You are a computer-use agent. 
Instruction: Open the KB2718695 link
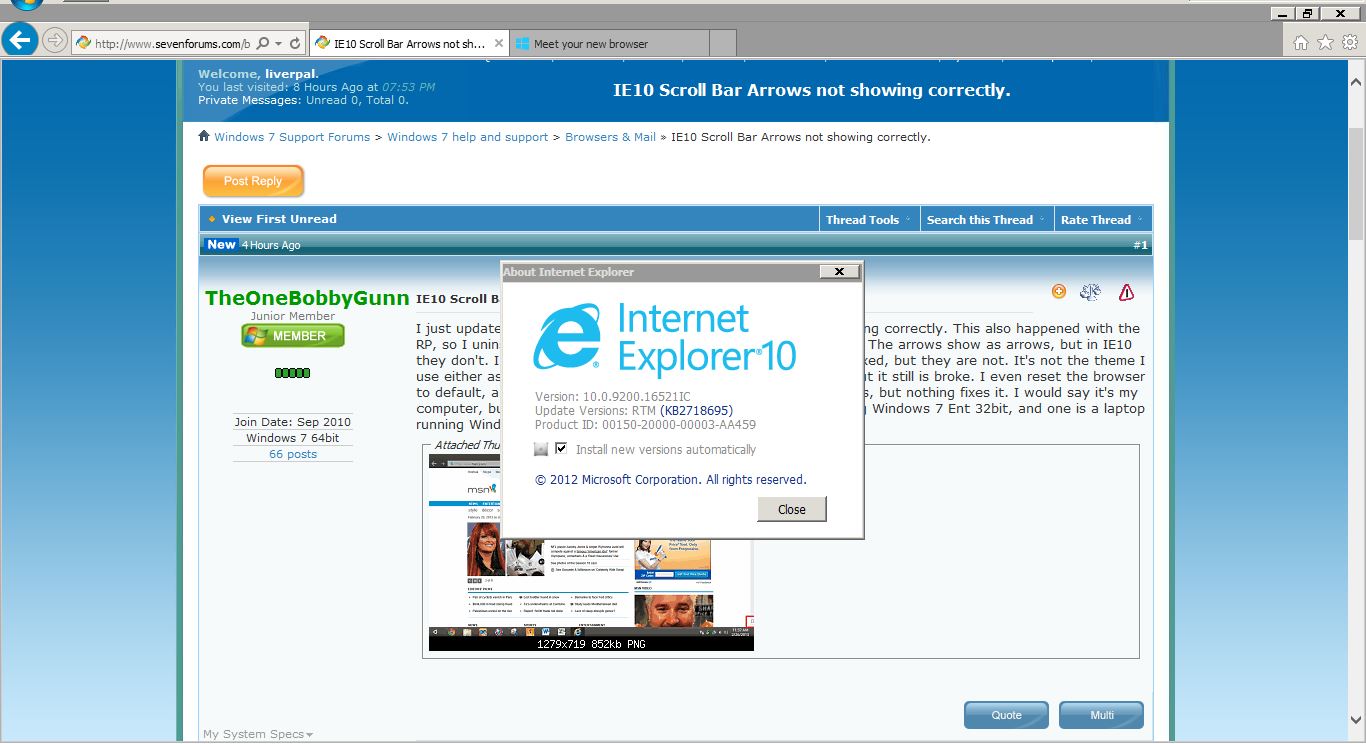pyautogui.click(x=697, y=411)
